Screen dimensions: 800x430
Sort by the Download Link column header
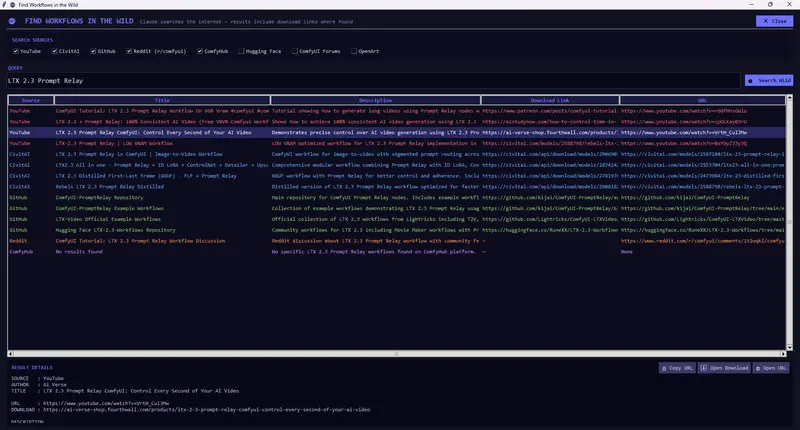(550, 100)
